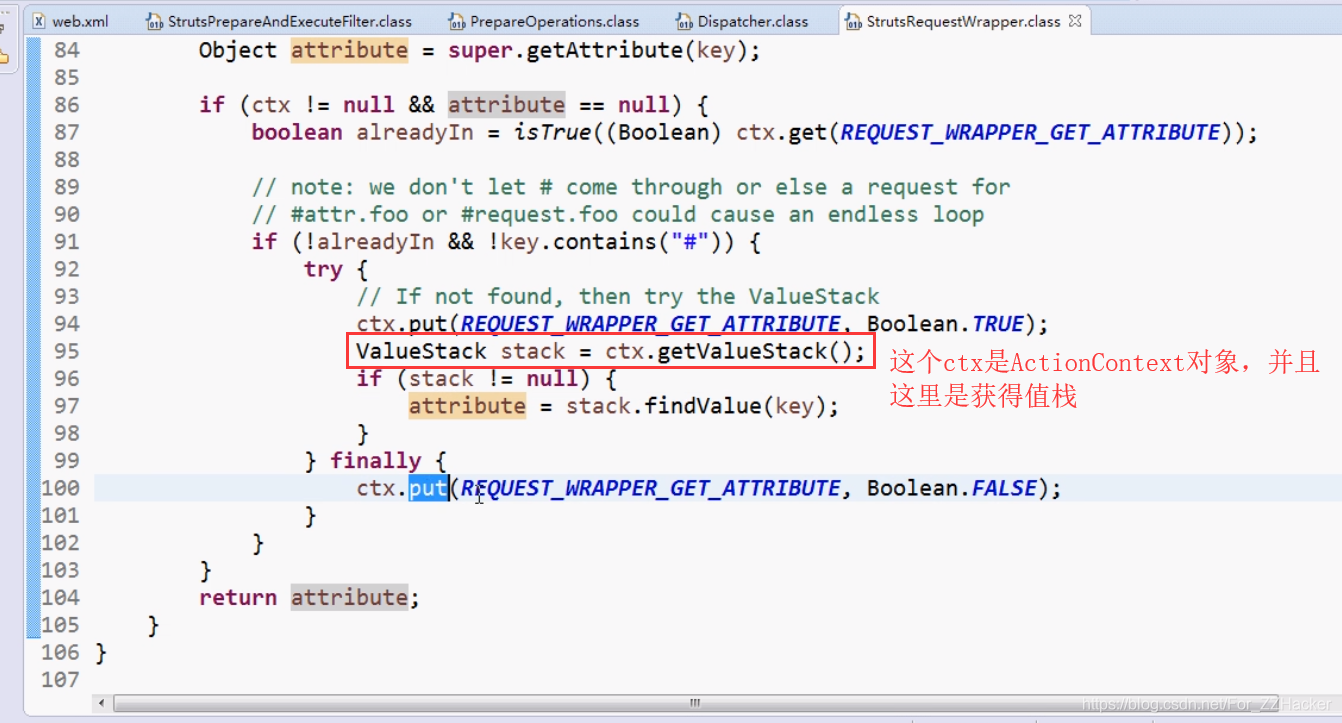
Task: Click line number 84 in the gutter
Action: point(66,50)
